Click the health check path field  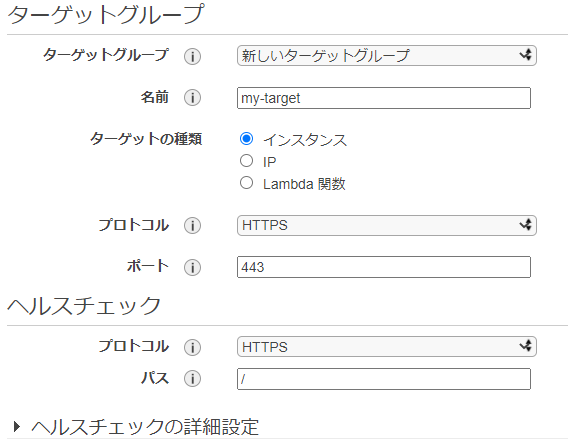pos(384,379)
